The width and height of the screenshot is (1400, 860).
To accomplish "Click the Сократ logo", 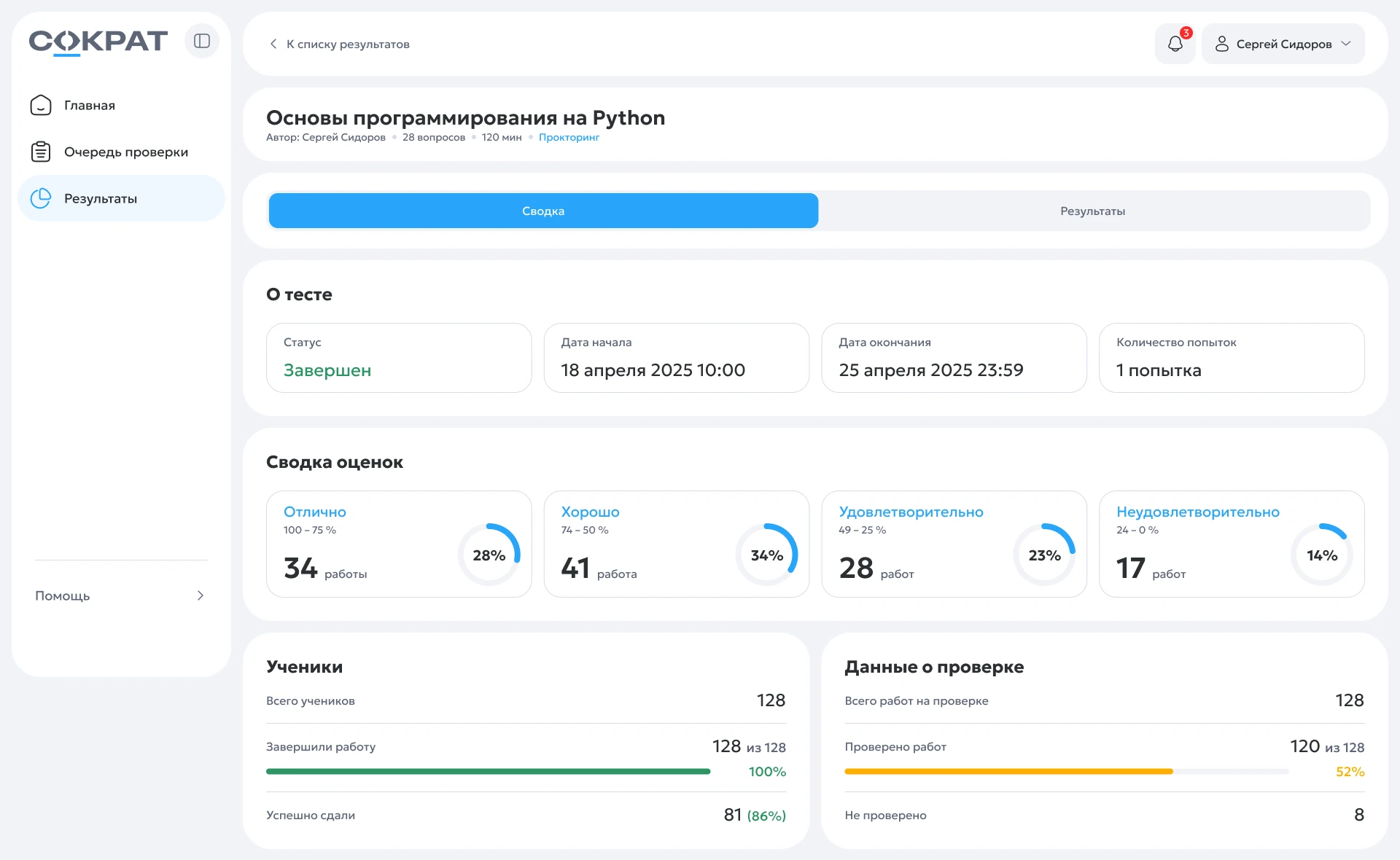I will point(98,42).
